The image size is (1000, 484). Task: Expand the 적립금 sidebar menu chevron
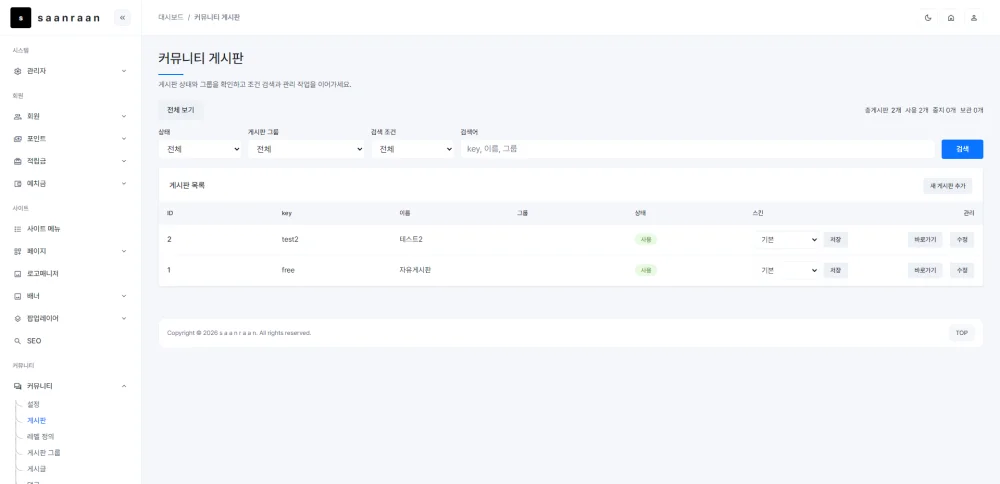[124, 161]
